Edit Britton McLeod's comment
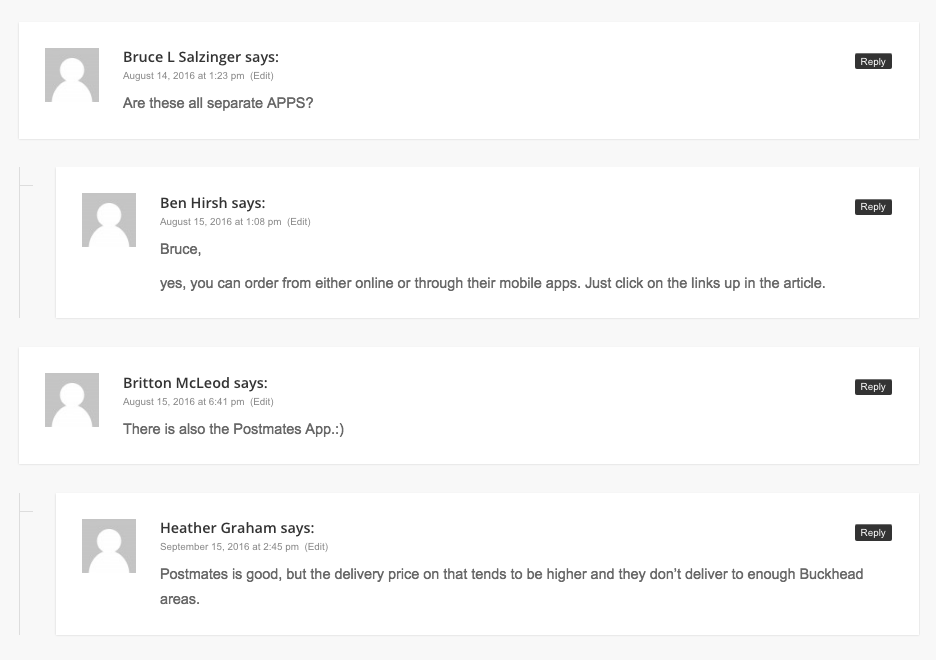This screenshot has width=936, height=660. 261,402
